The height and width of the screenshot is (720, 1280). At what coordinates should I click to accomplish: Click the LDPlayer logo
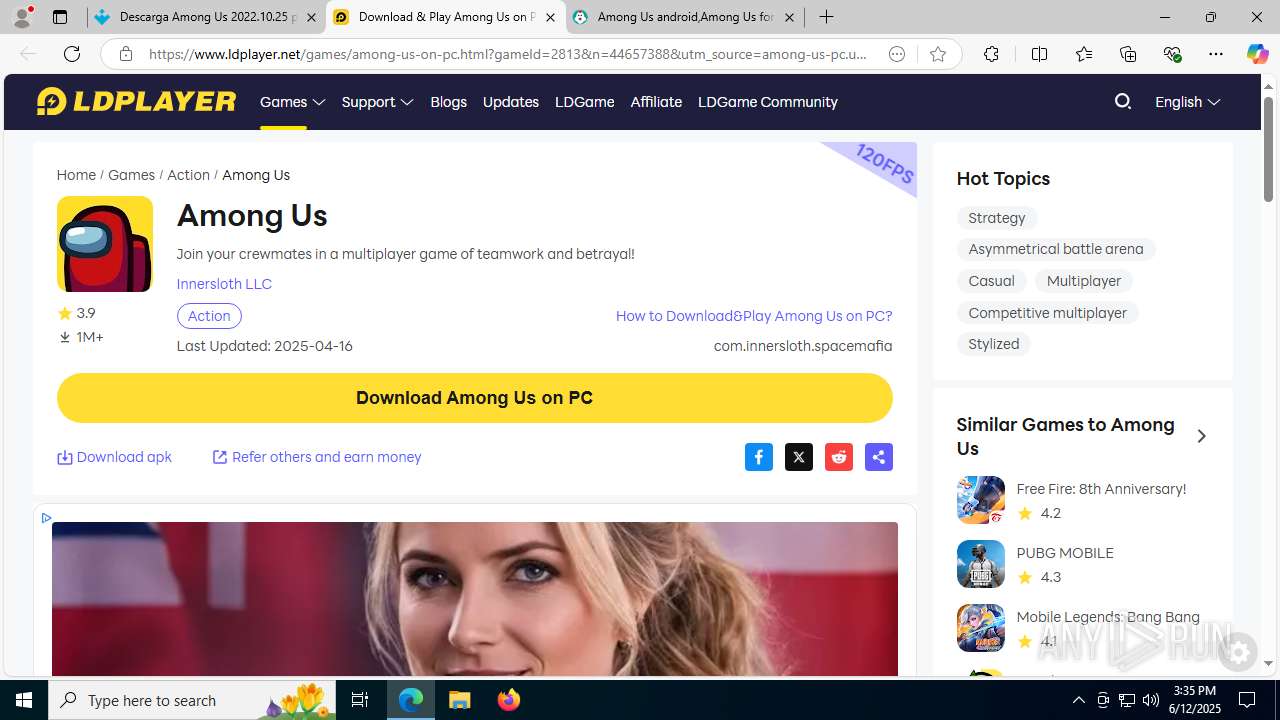136,101
